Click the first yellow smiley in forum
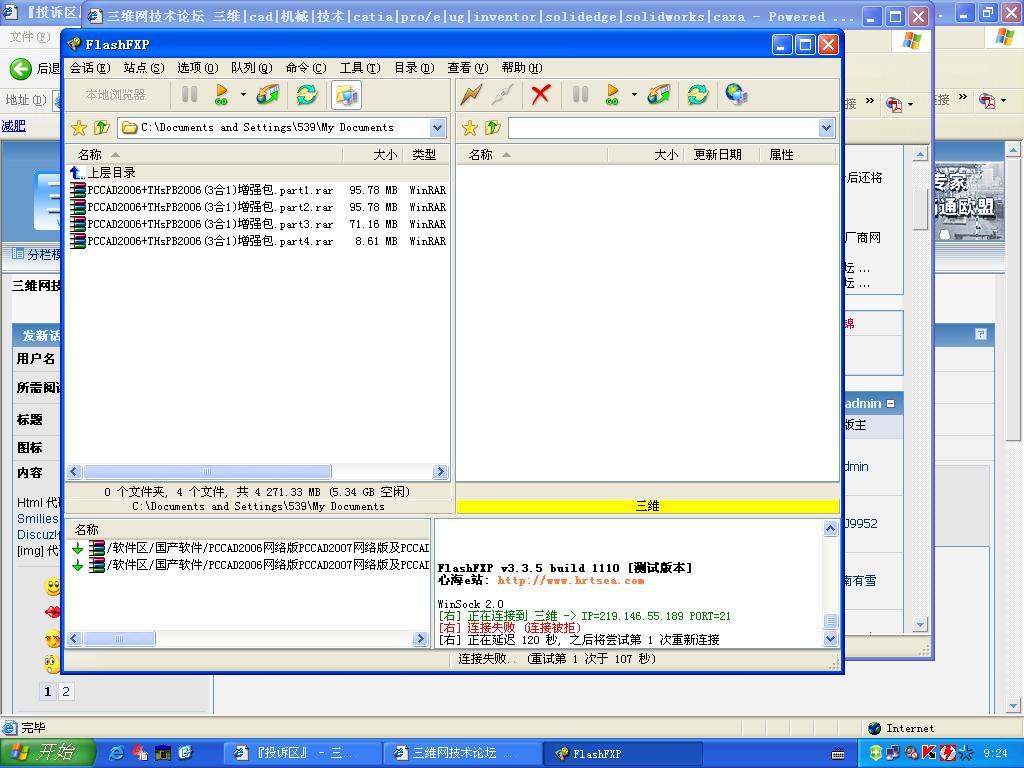Image resolution: width=1024 pixels, height=768 pixels. [x=52, y=586]
